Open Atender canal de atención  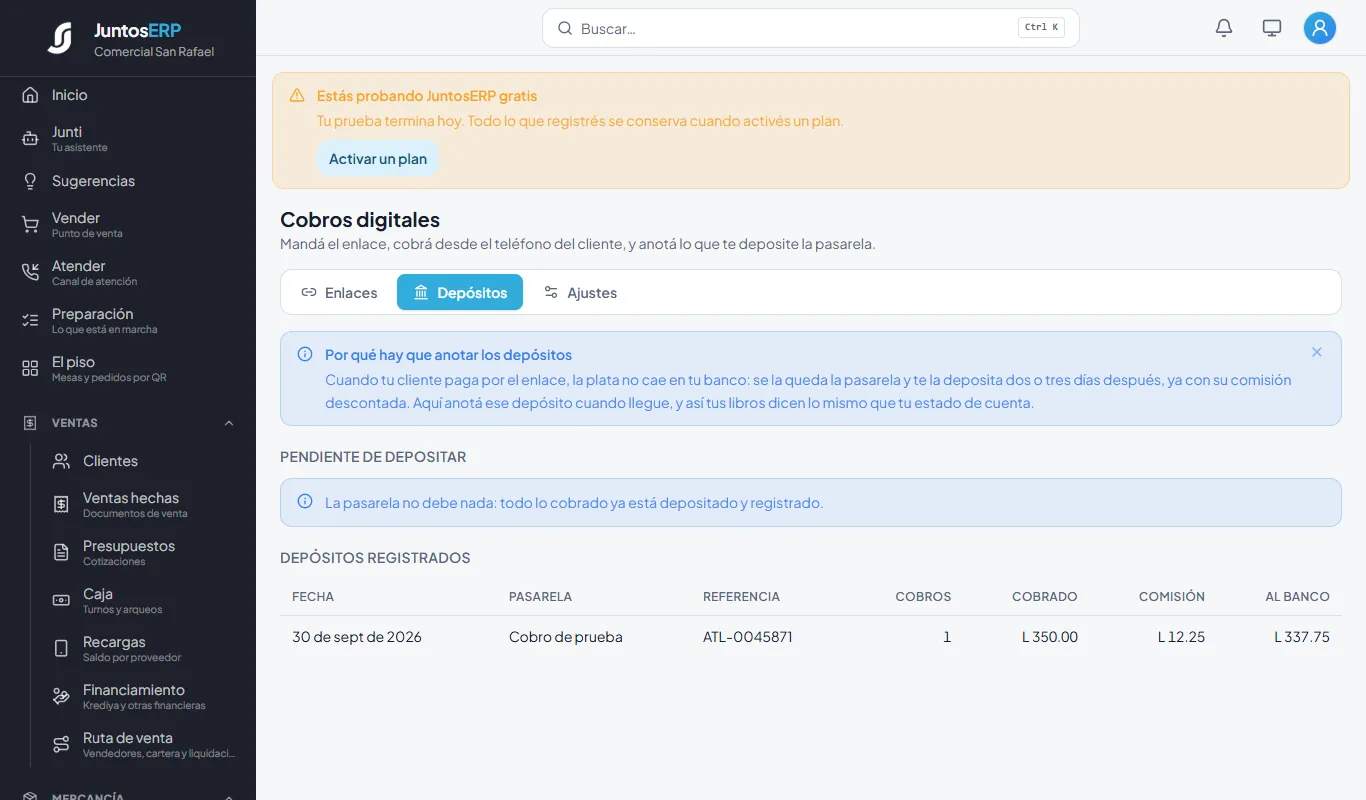(128, 272)
